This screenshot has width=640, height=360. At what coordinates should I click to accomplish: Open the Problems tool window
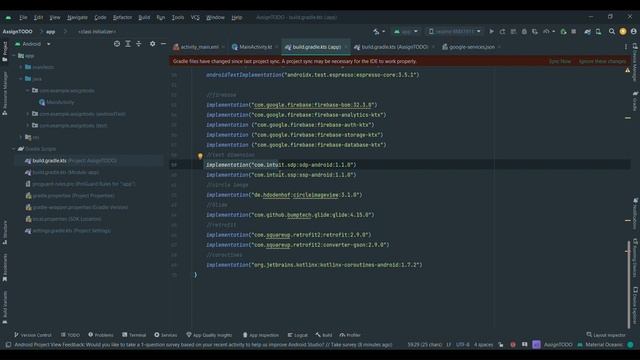point(101,335)
